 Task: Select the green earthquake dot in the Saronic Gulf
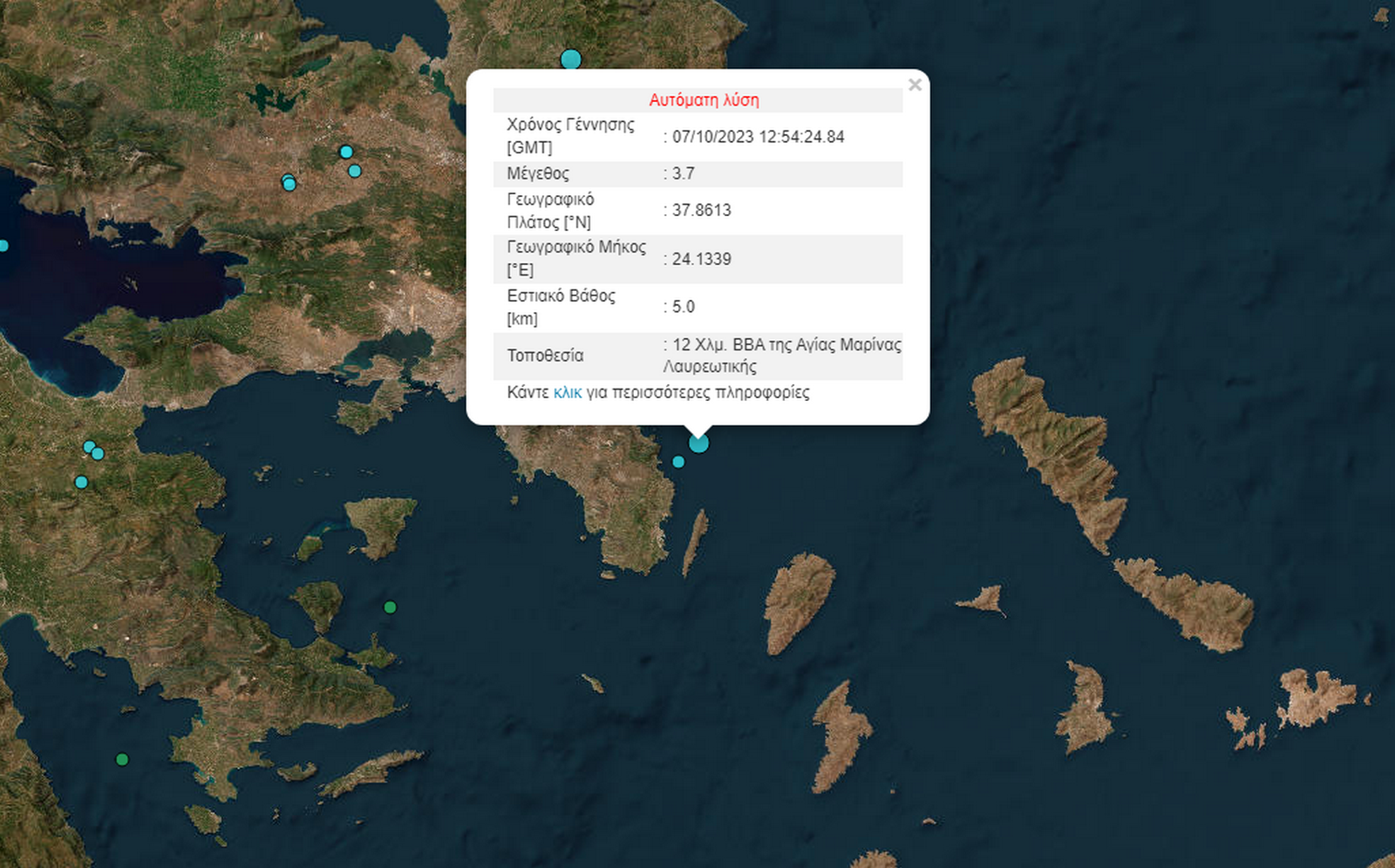389,607
